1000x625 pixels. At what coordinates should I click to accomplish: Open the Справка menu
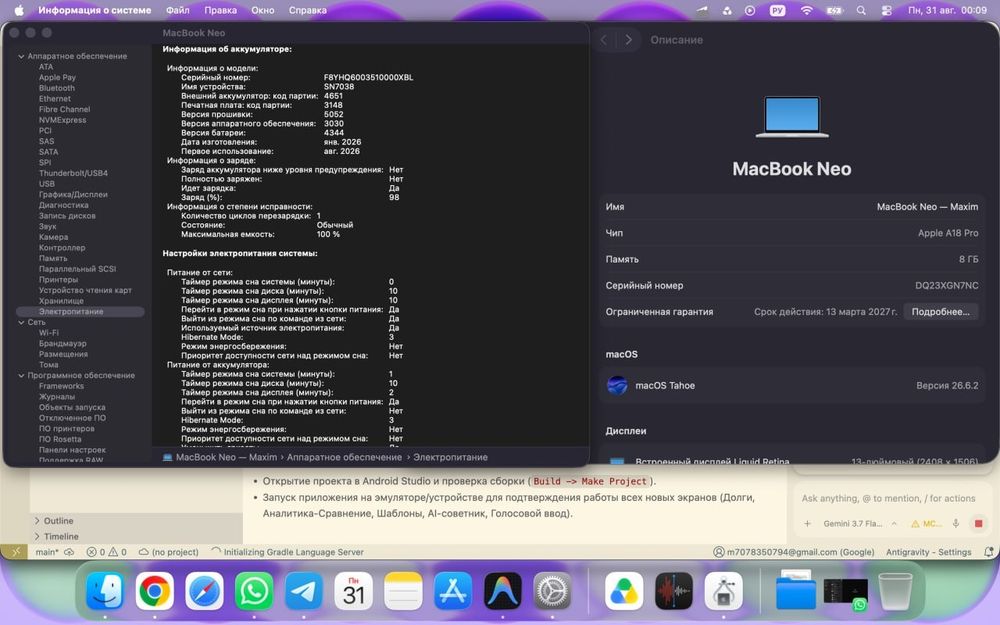pos(307,10)
